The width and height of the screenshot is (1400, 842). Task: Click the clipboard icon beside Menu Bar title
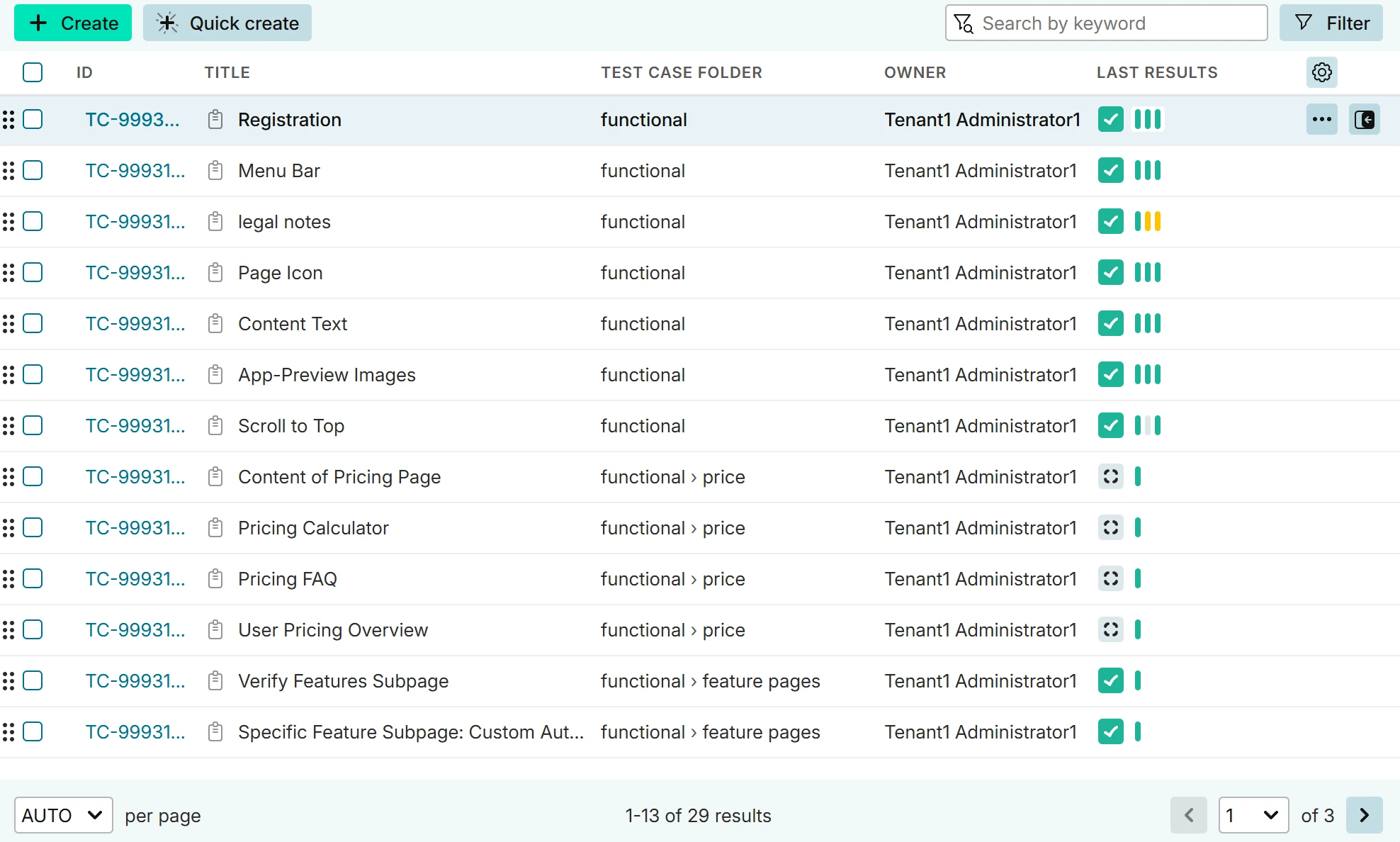[215, 171]
